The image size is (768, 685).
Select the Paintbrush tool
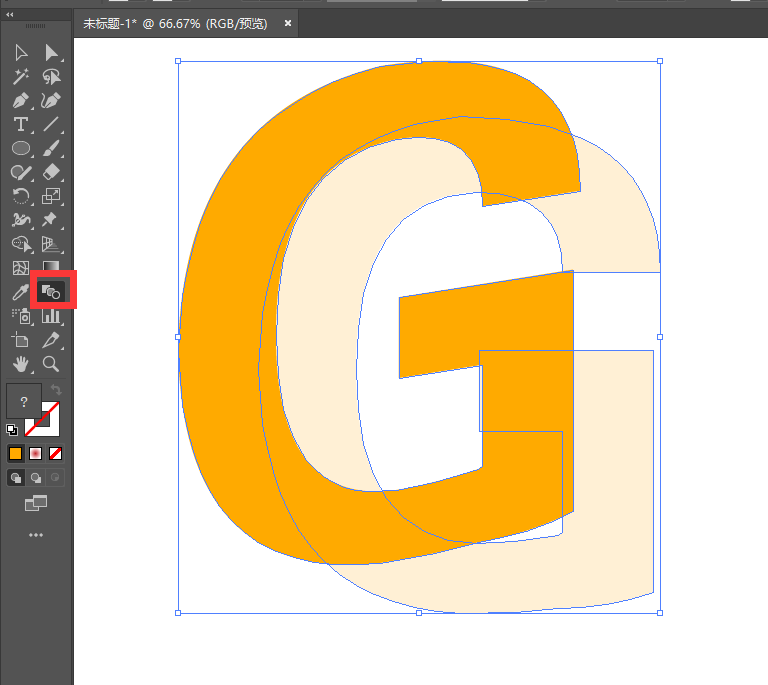coord(51,148)
